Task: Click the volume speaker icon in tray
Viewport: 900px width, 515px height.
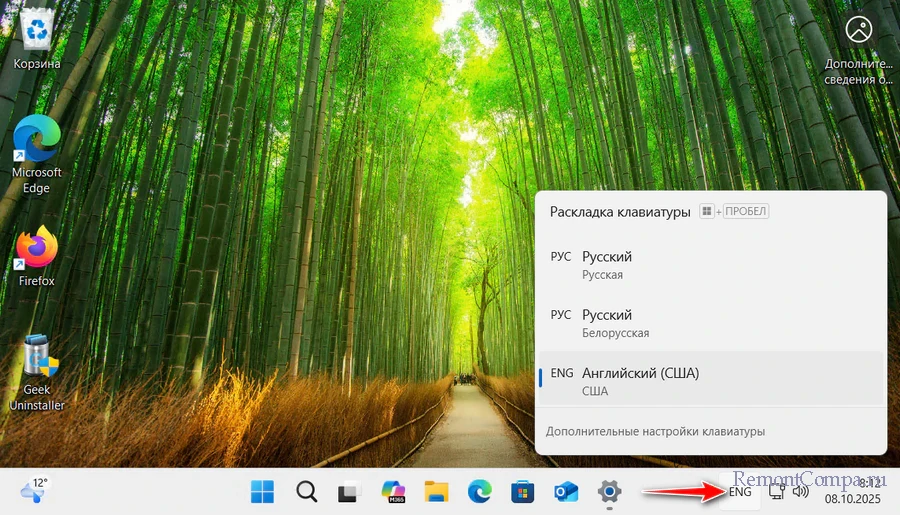Action: tap(800, 491)
